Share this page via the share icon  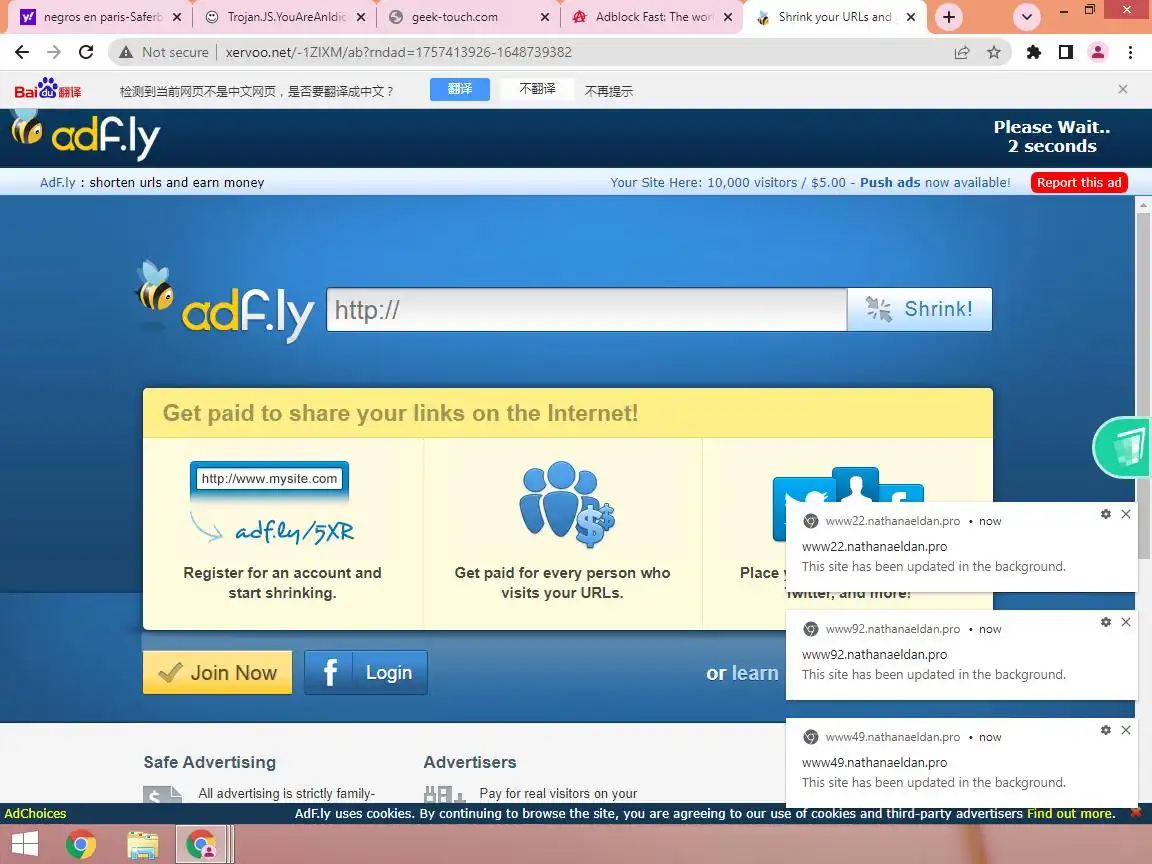(x=962, y=52)
